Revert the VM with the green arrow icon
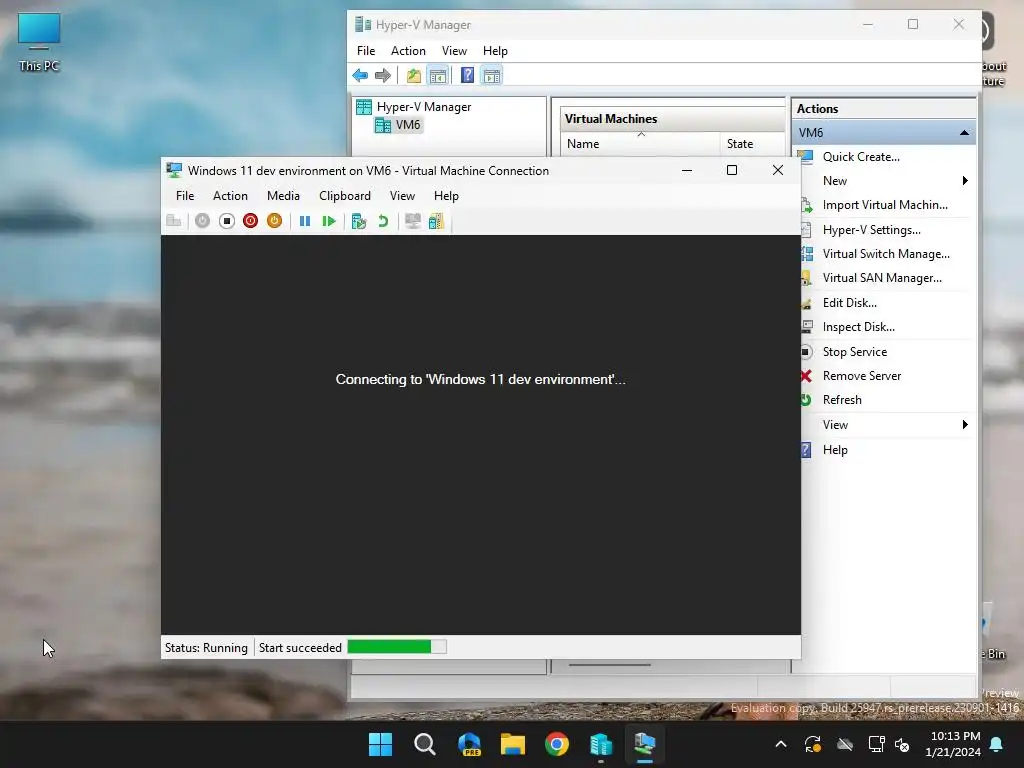This screenshot has width=1024, height=768. (x=383, y=221)
